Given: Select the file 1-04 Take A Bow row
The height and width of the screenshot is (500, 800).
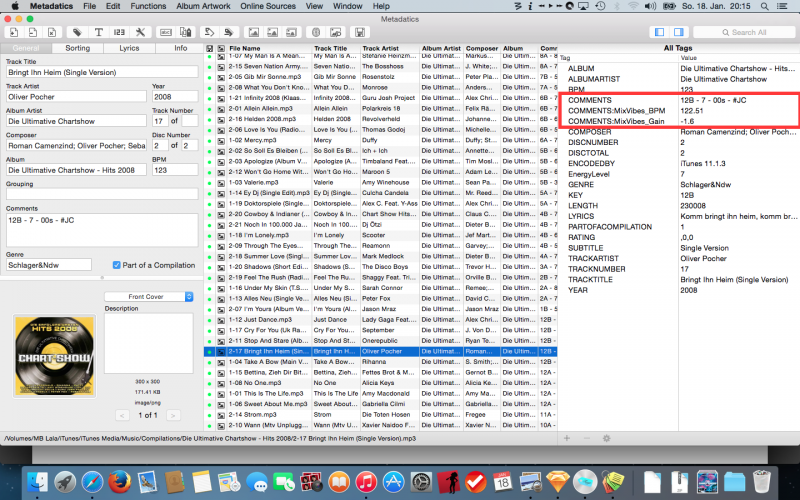Looking at the screenshot, I should [380, 362].
